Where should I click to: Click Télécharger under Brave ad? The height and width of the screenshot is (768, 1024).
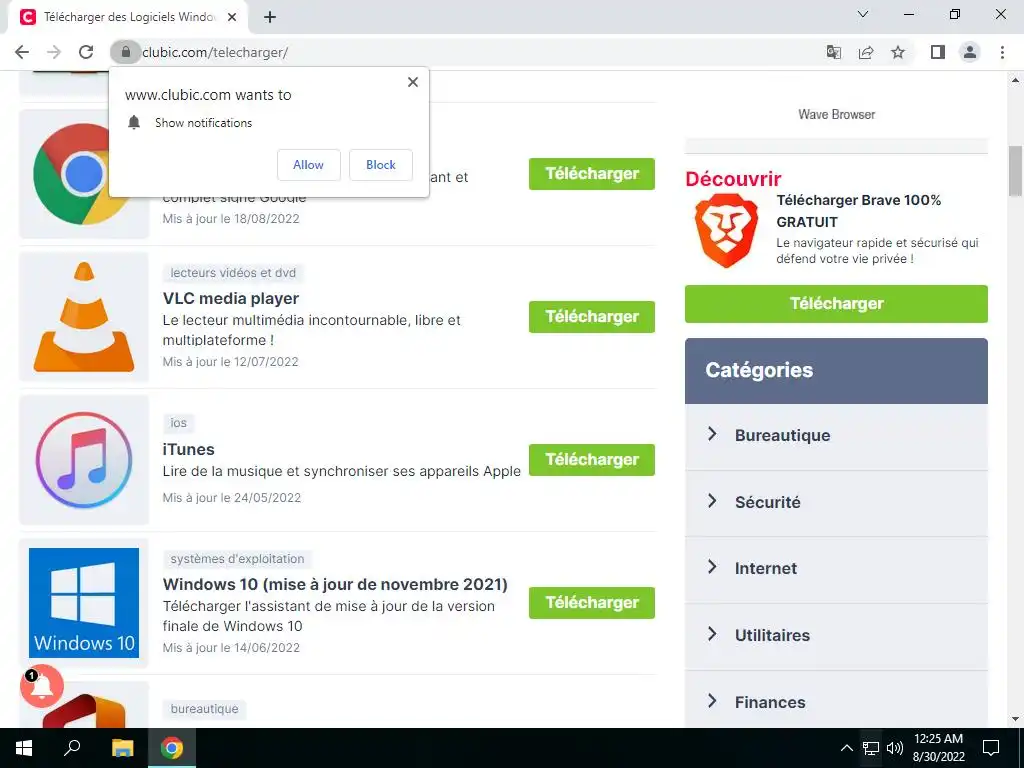click(836, 304)
